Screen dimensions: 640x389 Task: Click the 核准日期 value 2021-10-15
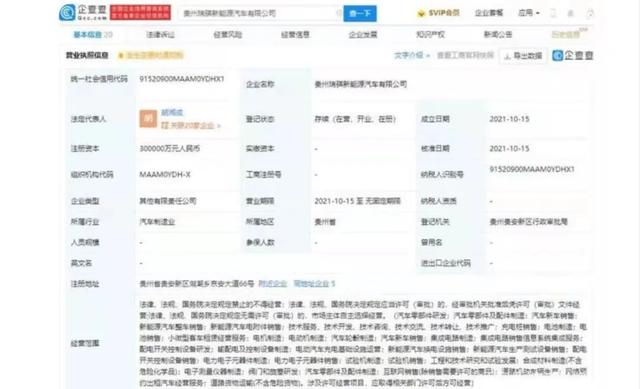tap(509, 149)
